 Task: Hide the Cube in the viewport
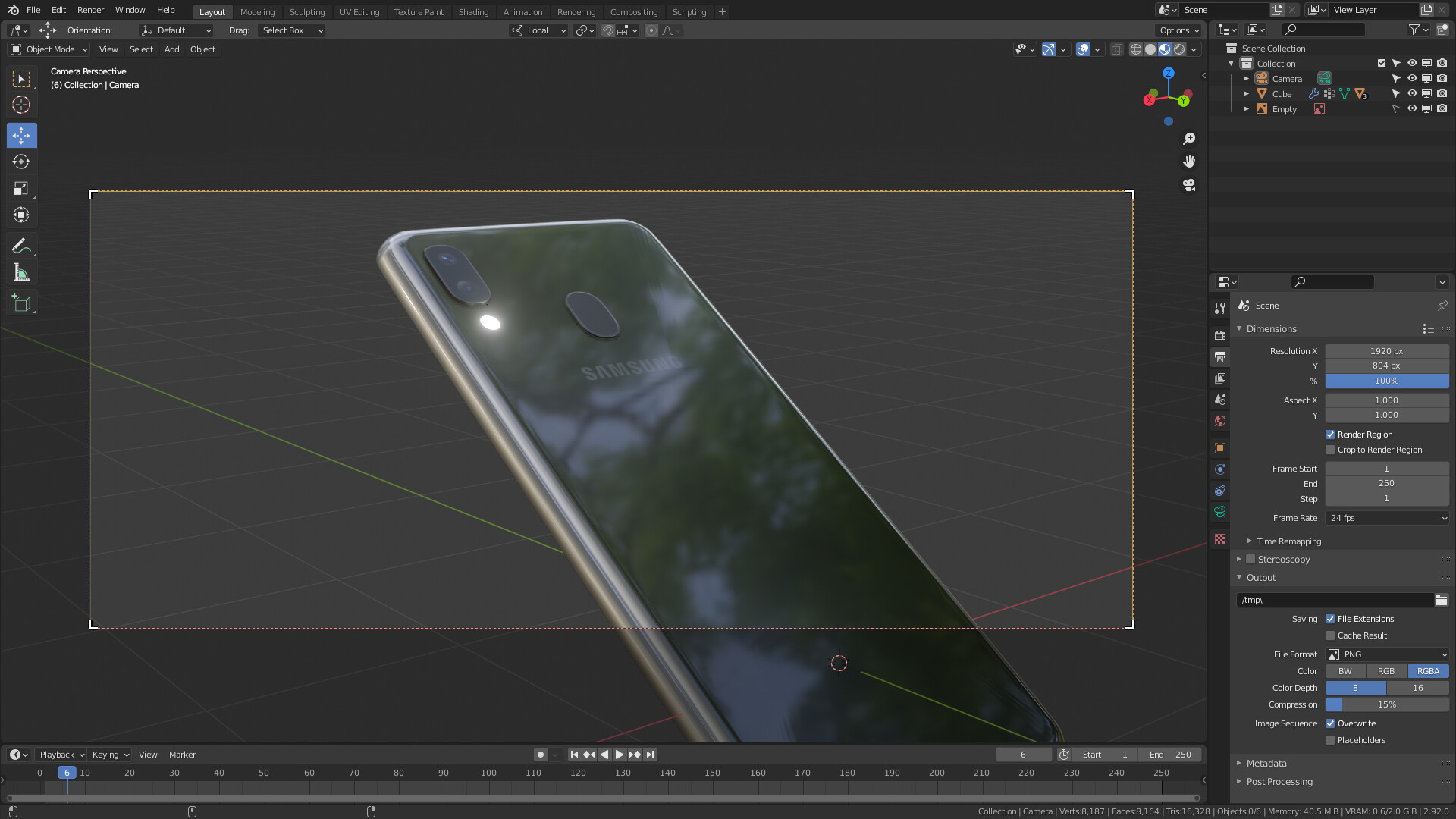click(1411, 93)
